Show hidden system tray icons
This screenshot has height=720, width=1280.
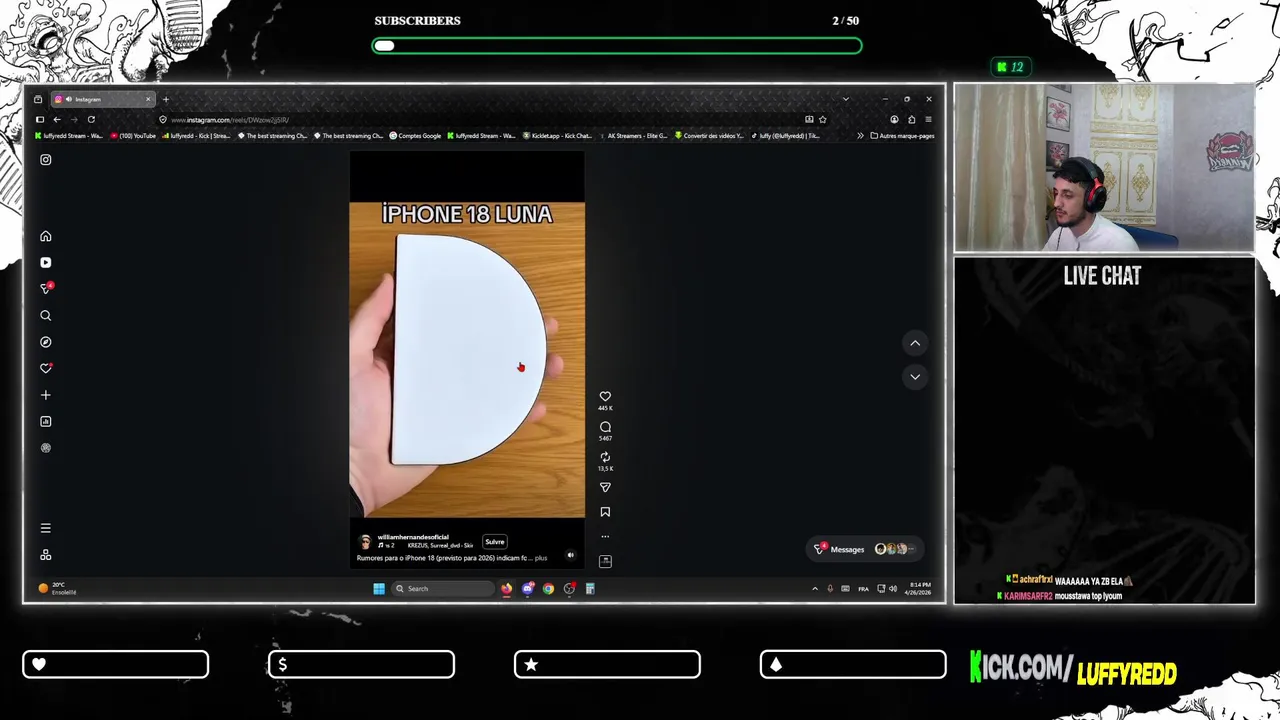click(x=814, y=588)
